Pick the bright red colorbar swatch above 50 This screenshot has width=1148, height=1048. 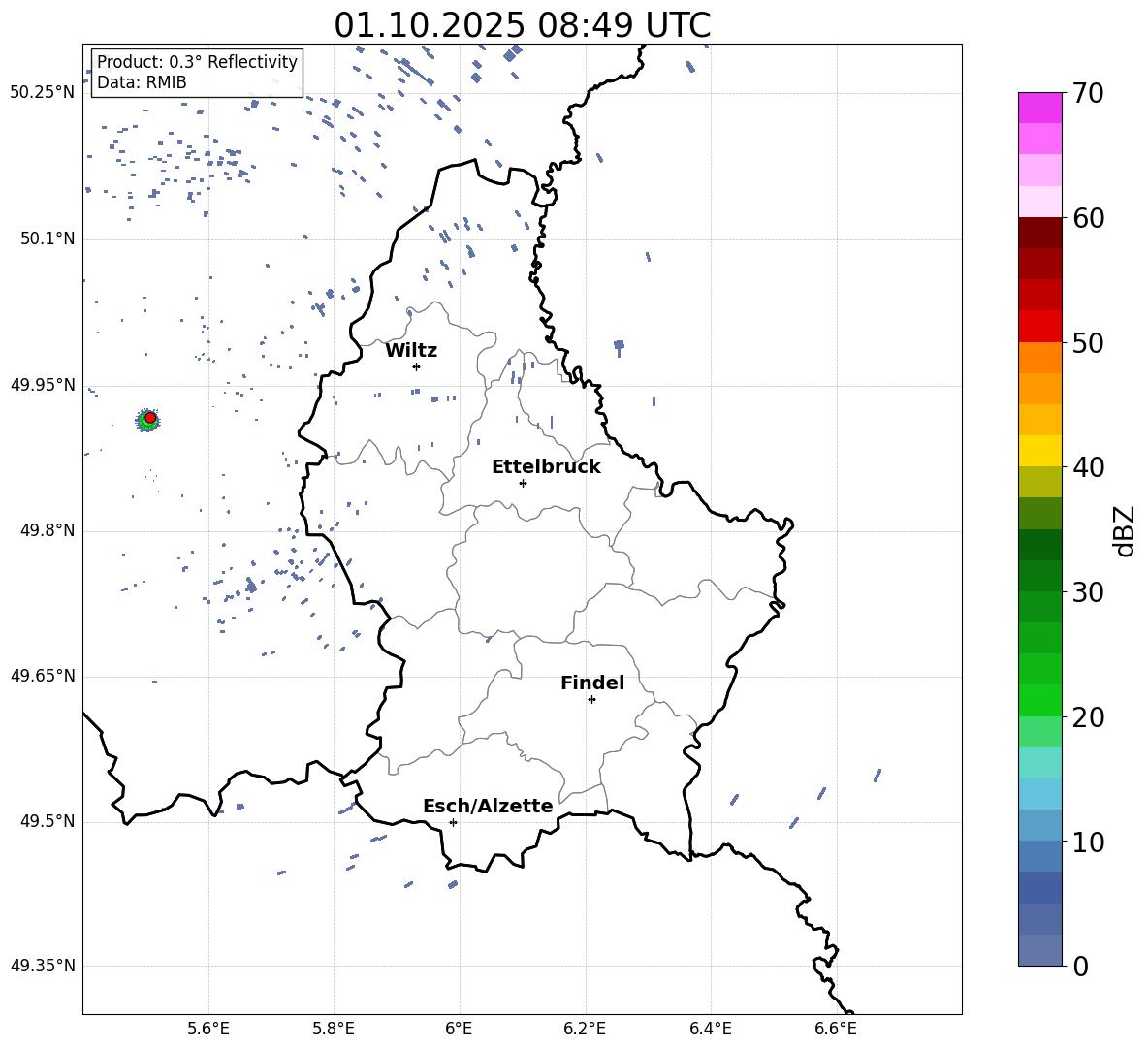pos(1040,327)
